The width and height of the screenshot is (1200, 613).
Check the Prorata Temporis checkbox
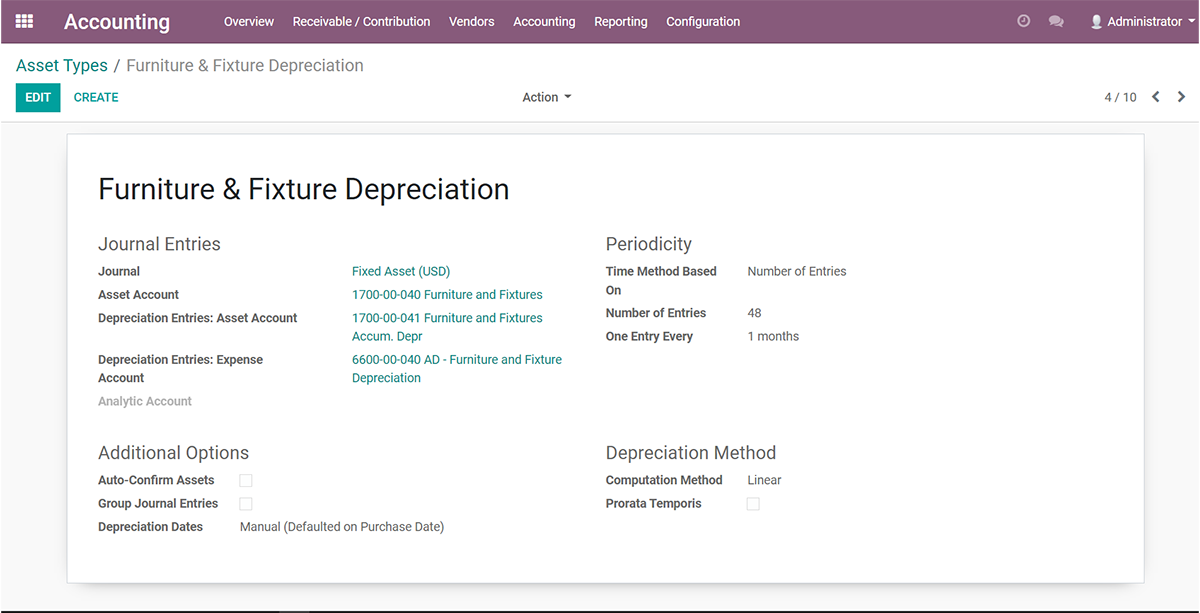pos(753,504)
